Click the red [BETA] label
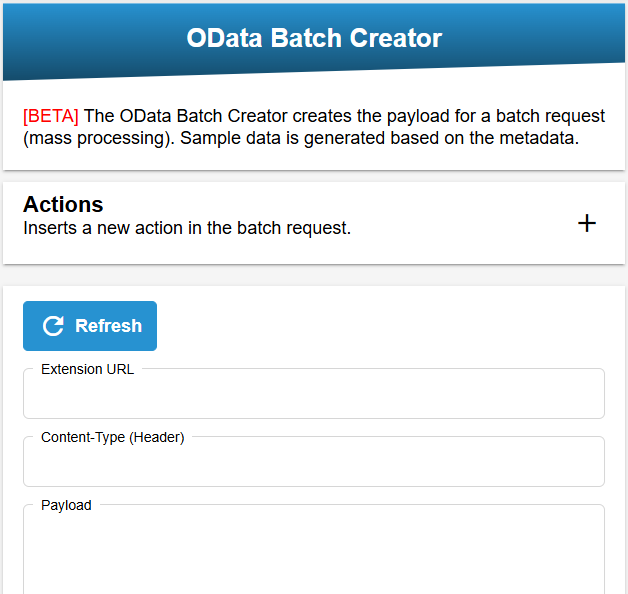628x594 pixels. click(51, 116)
